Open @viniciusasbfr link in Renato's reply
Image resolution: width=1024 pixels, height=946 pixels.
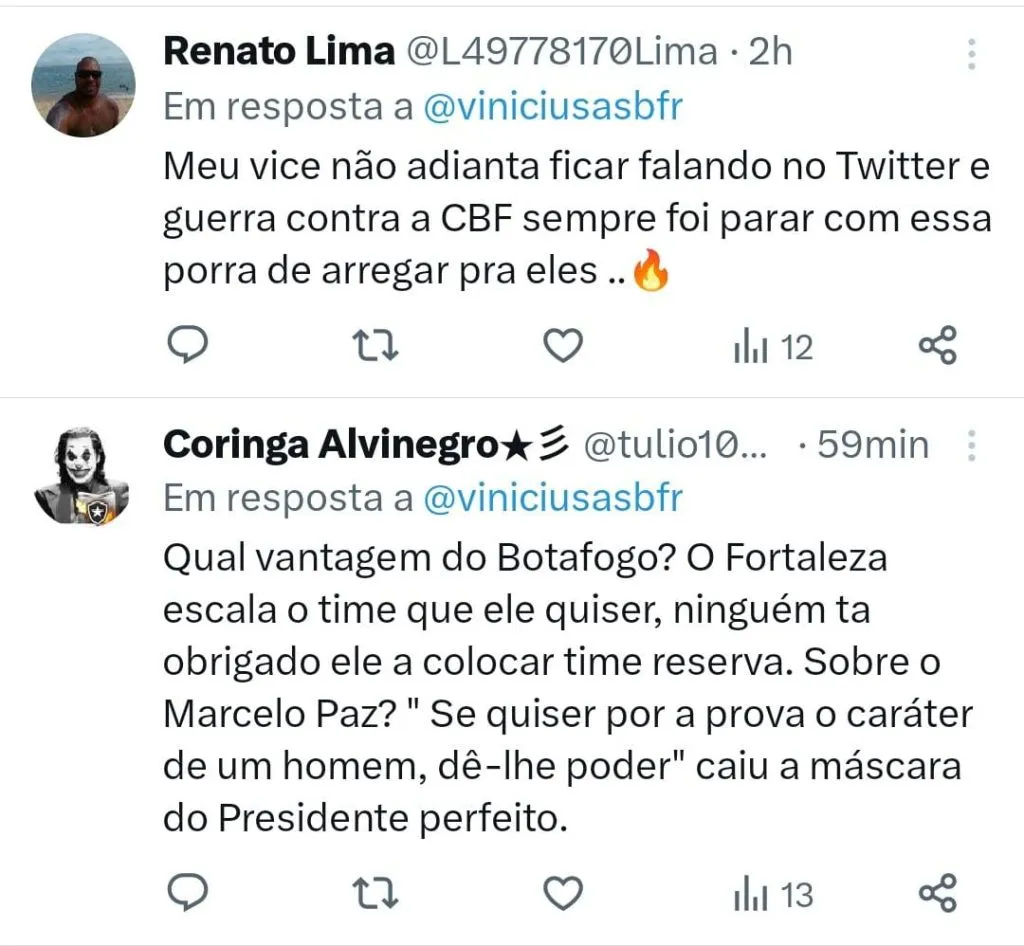pyautogui.click(x=553, y=107)
